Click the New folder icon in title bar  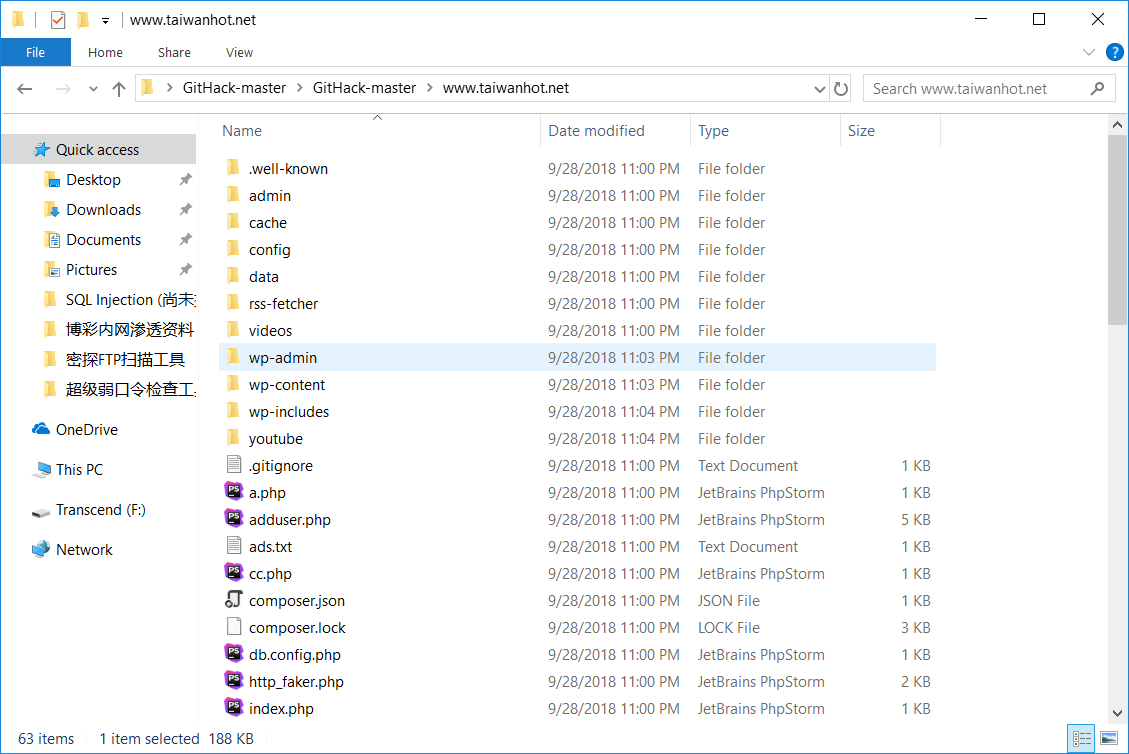coord(84,19)
